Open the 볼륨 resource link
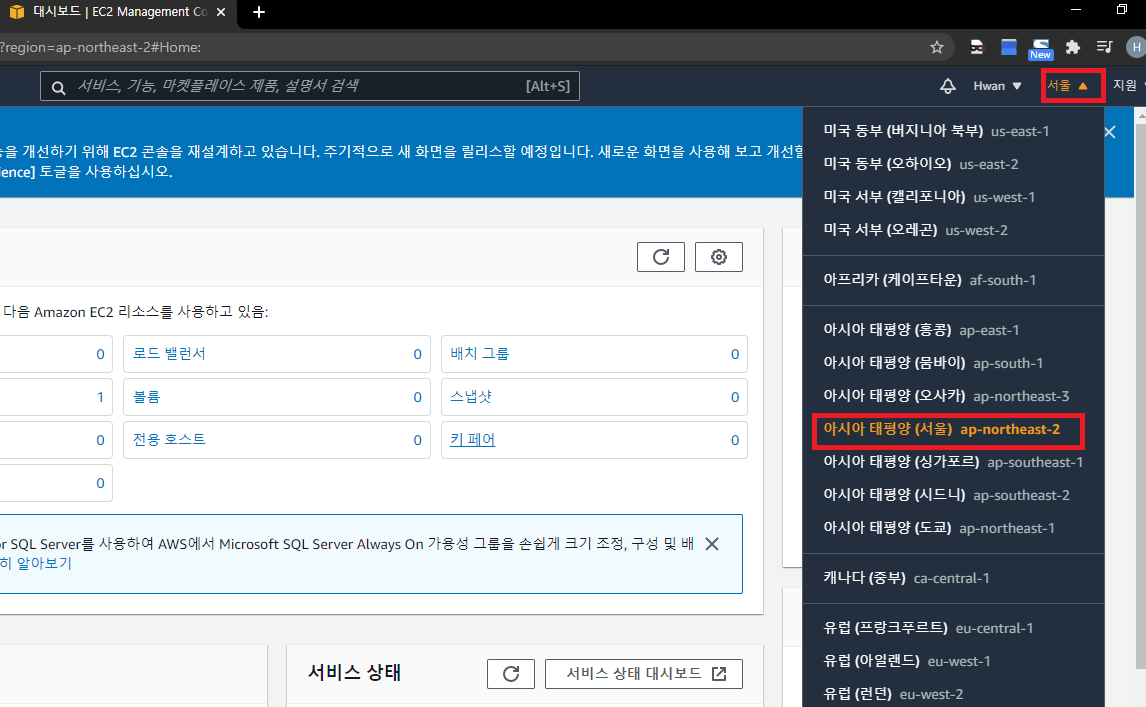The height and width of the screenshot is (707, 1146). click(x=146, y=396)
